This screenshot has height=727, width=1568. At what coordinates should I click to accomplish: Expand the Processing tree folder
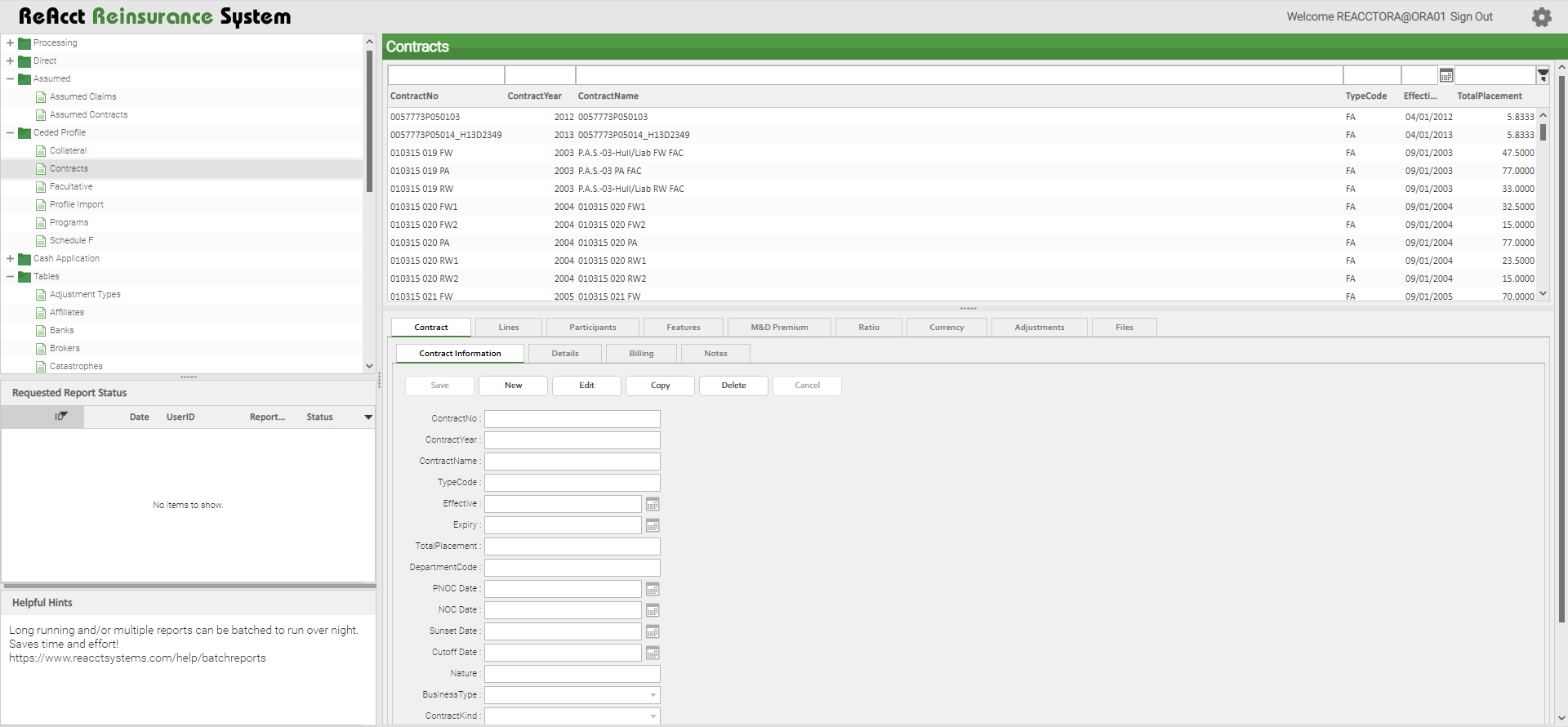click(10, 43)
